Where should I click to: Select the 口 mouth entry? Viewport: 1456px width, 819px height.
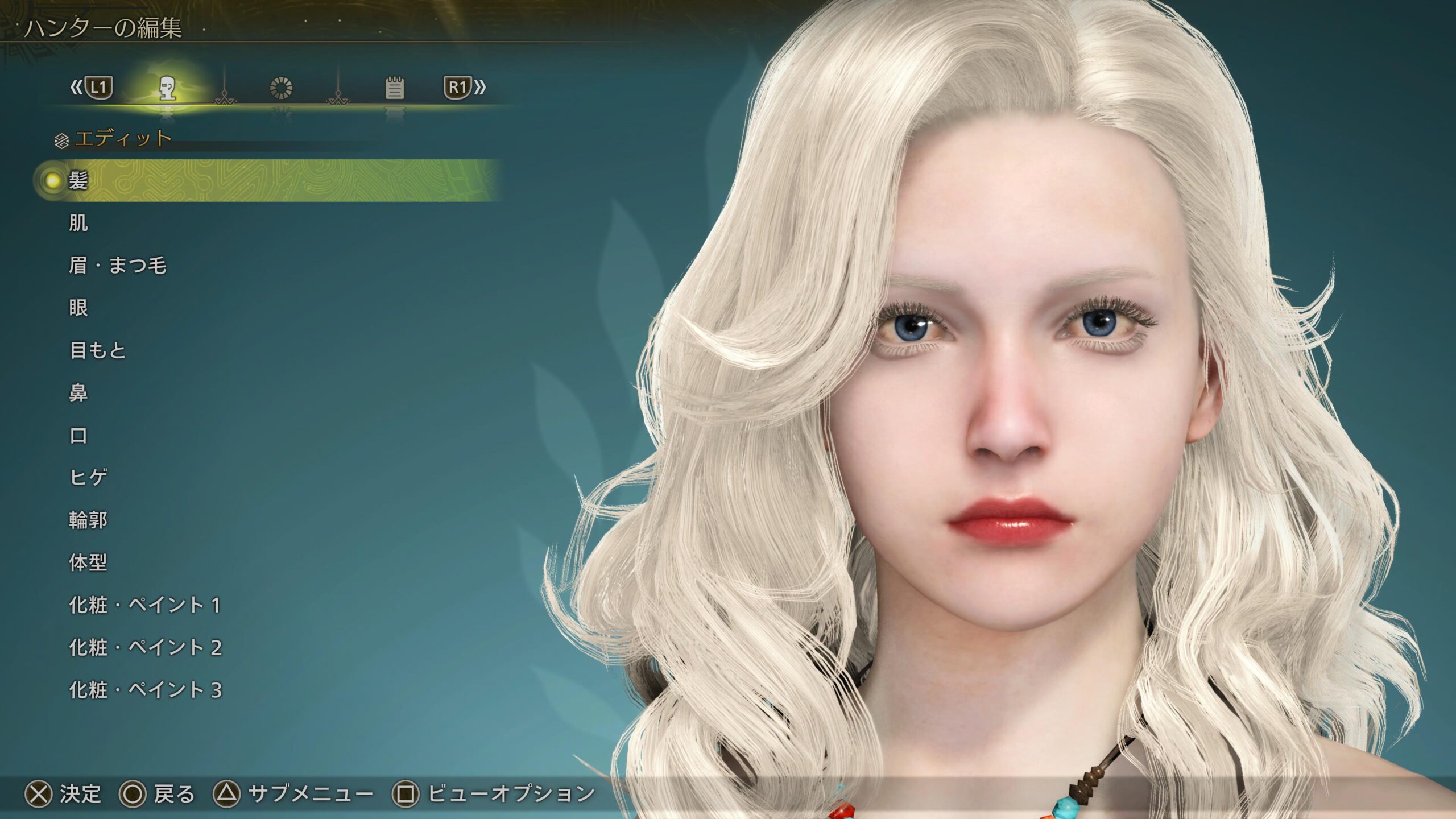tap(78, 436)
